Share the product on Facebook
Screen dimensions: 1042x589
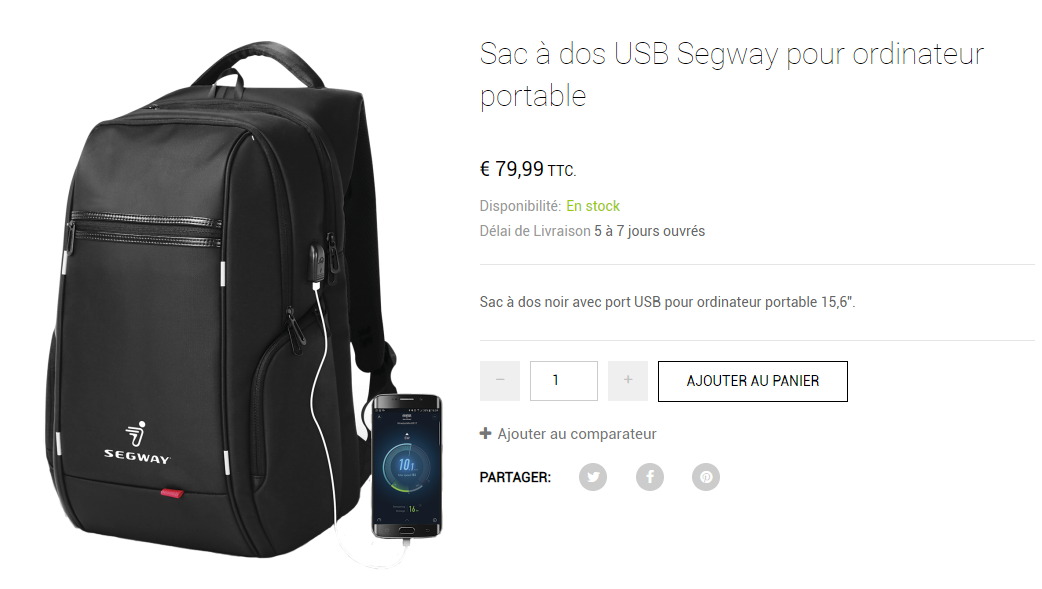point(650,477)
